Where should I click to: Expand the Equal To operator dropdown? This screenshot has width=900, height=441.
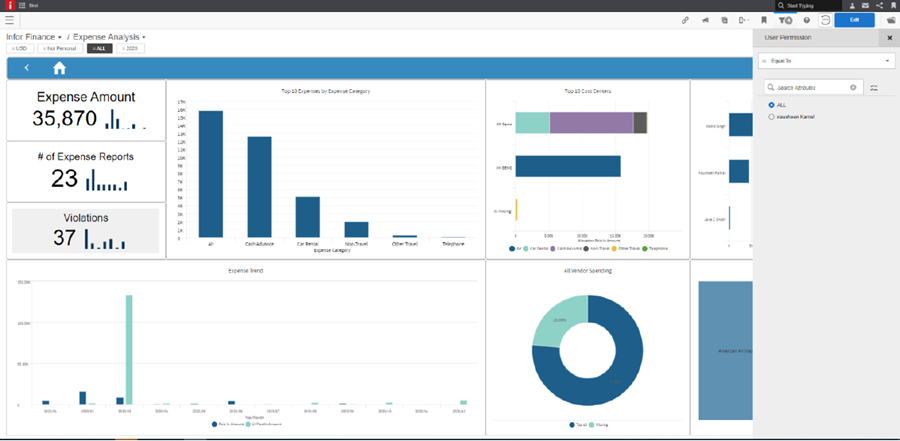click(x=889, y=61)
